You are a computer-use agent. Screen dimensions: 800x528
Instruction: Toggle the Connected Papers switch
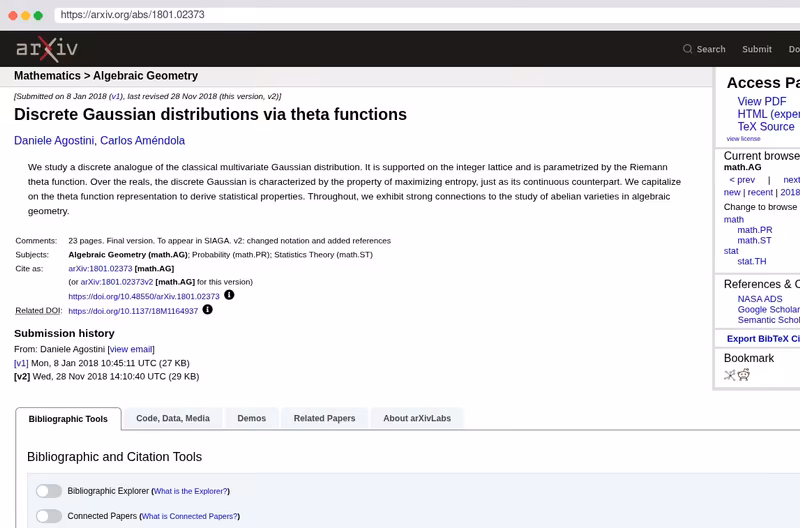(49, 516)
